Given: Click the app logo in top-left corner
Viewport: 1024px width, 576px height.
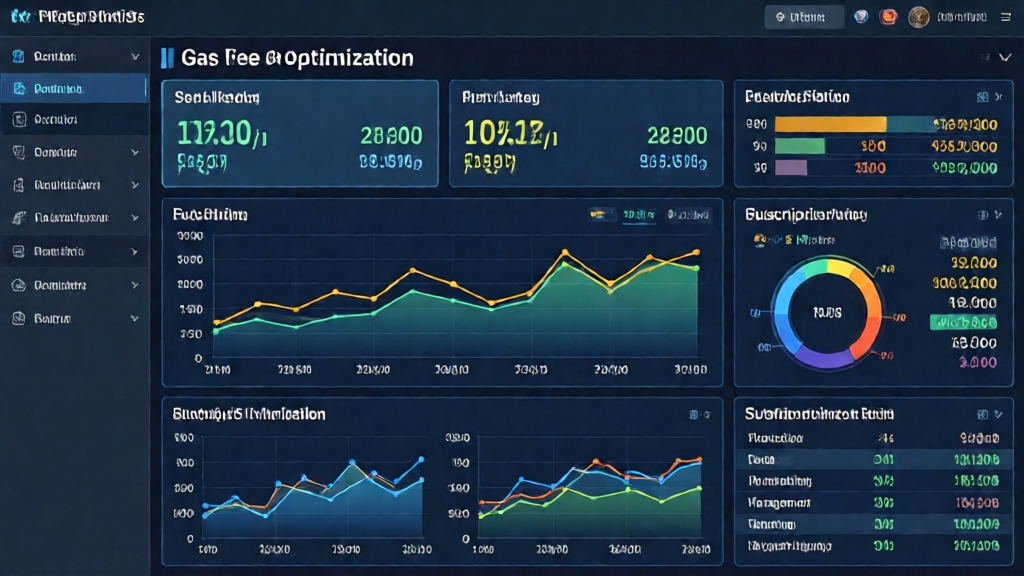Looking at the screenshot, I should coord(20,16).
